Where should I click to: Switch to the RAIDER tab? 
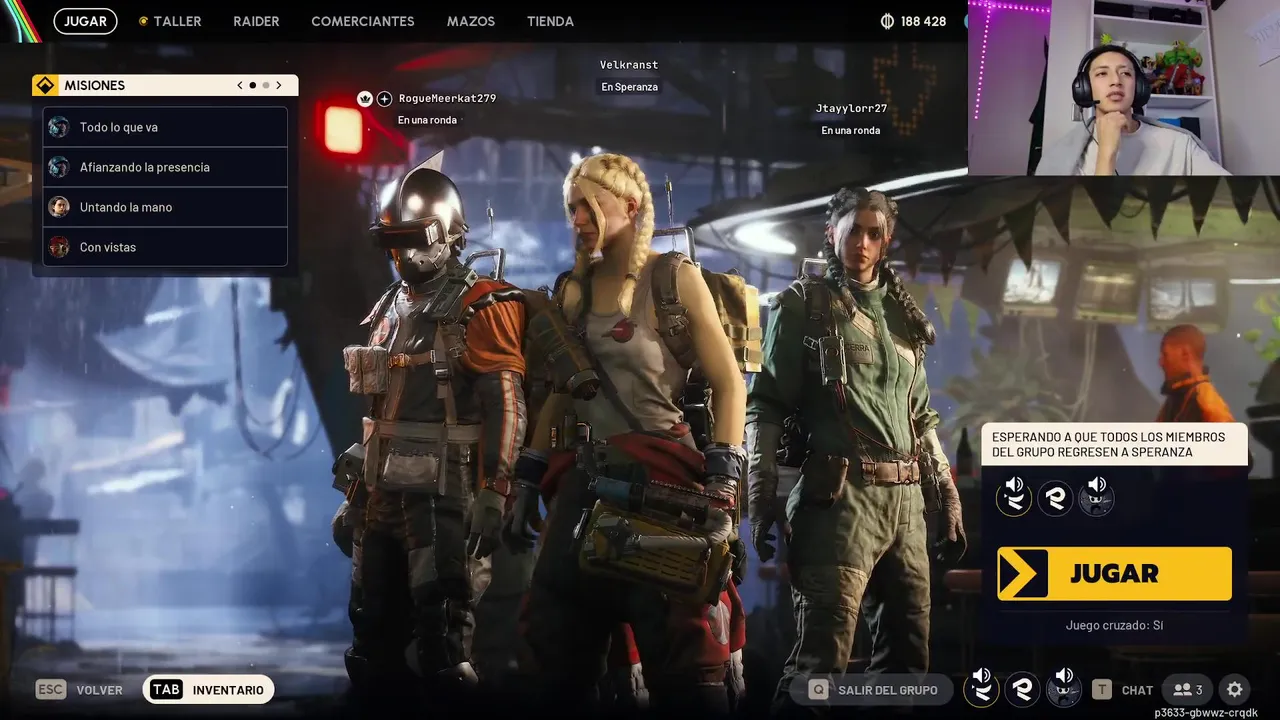click(x=256, y=21)
